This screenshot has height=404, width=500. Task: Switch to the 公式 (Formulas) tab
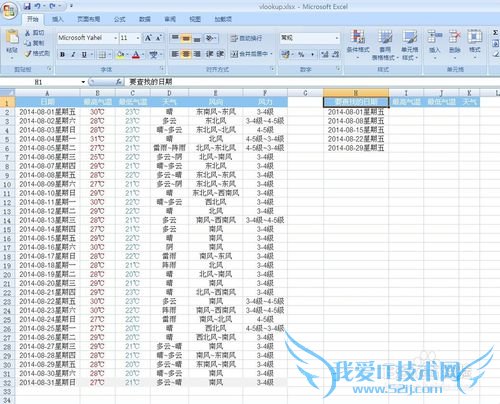(119, 19)
